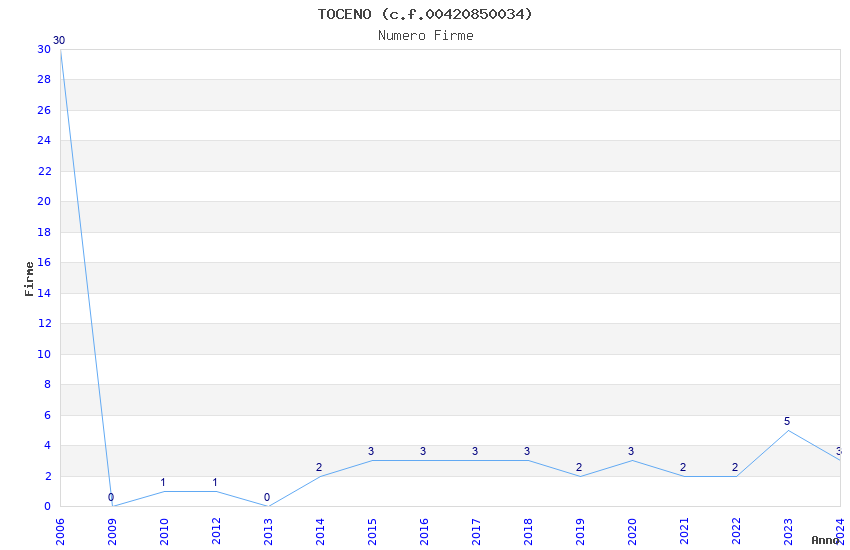
Task: Select the data label 0 for year 2013
Action: pyautogui.click(x=267, y=497)
